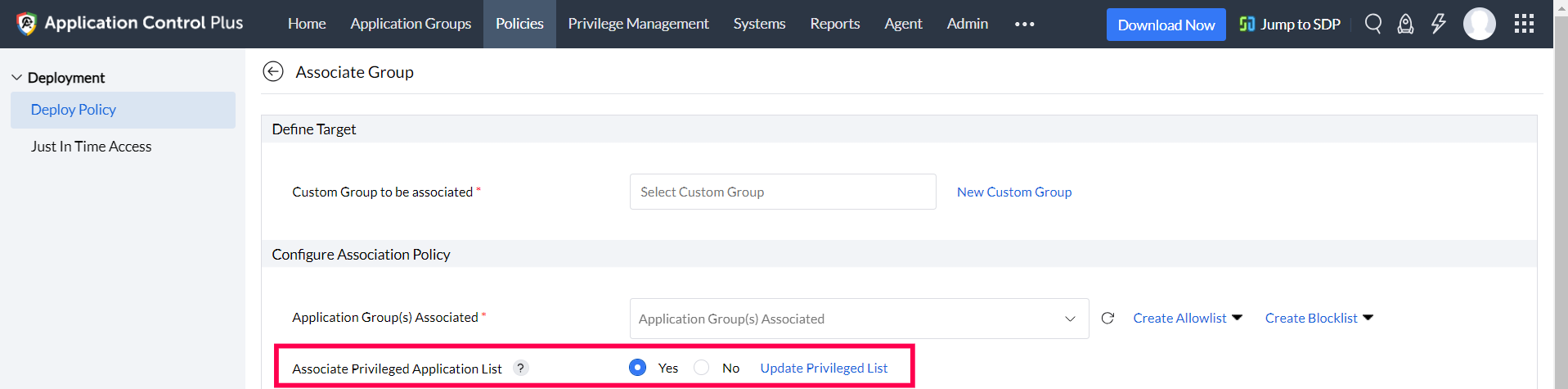Screen dimensions: 1568x389
Task: Refresh the Application Groups list
Action: [1107, 318]
